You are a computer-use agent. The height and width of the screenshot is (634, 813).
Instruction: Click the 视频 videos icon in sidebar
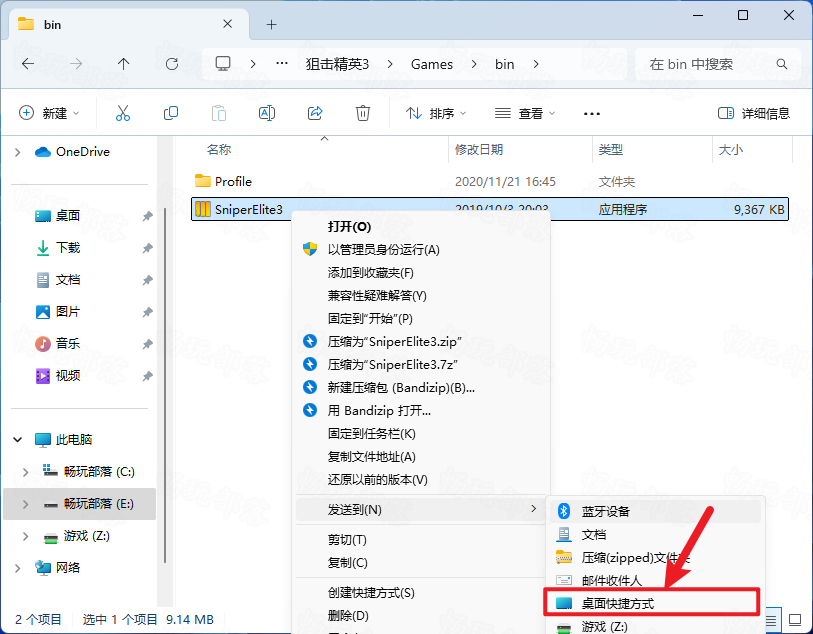click(43, 375)
